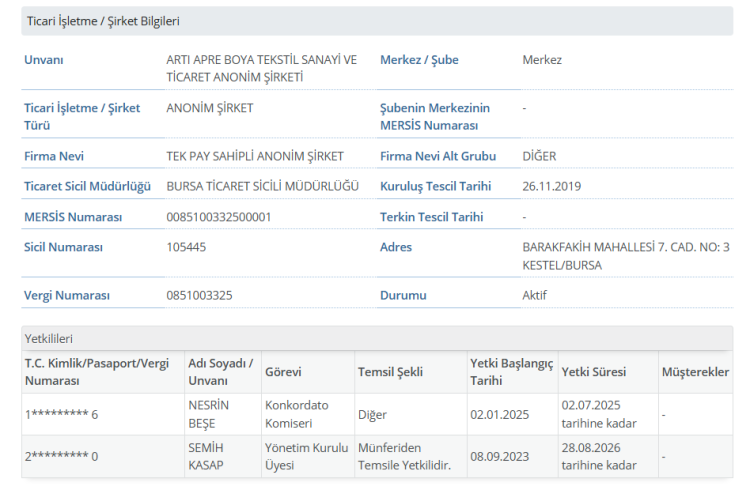Select the NESRİN BEŞE table row name
This screenshot has height=490, width=750.
pos(209,414)
